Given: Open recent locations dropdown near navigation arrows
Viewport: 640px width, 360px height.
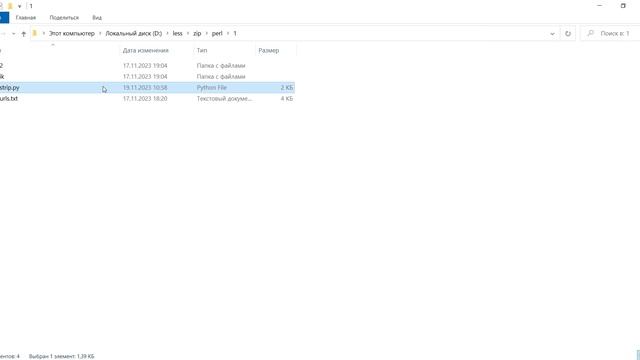Looking at the screenshot, I should (13, 33).
